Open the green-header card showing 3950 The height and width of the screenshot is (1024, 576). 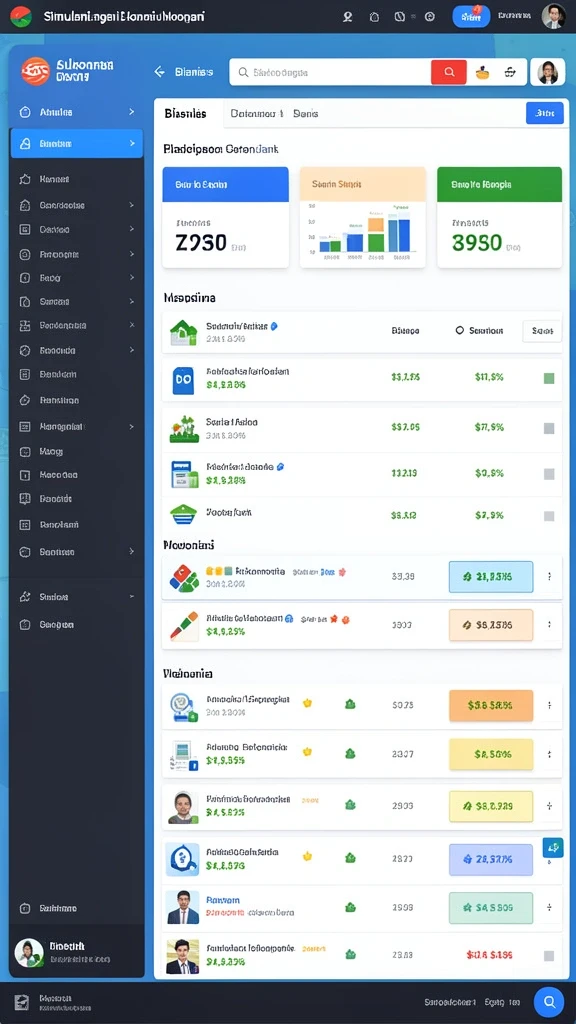coord(499,217)
